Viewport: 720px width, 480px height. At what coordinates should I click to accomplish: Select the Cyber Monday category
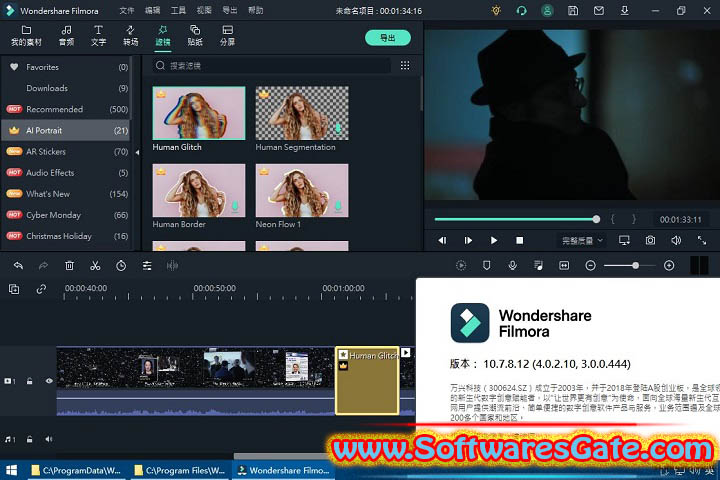[66, 215]
